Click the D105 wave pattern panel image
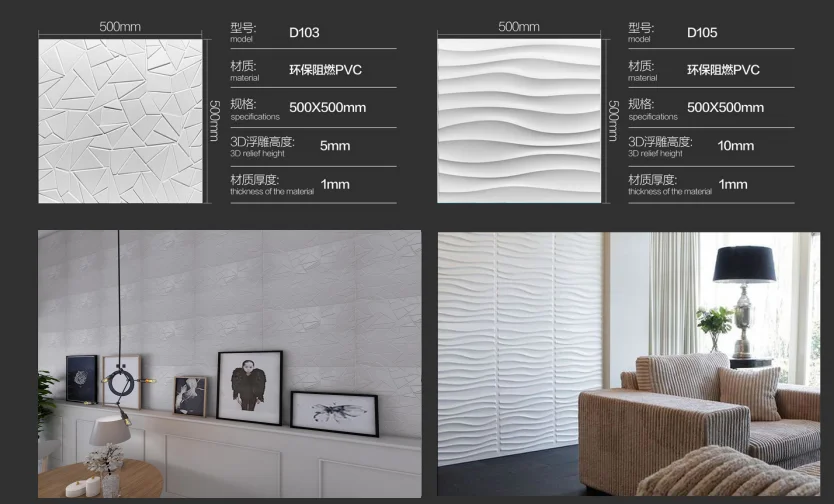The height and width of the screenshot is (504, 834). (519, 121)
